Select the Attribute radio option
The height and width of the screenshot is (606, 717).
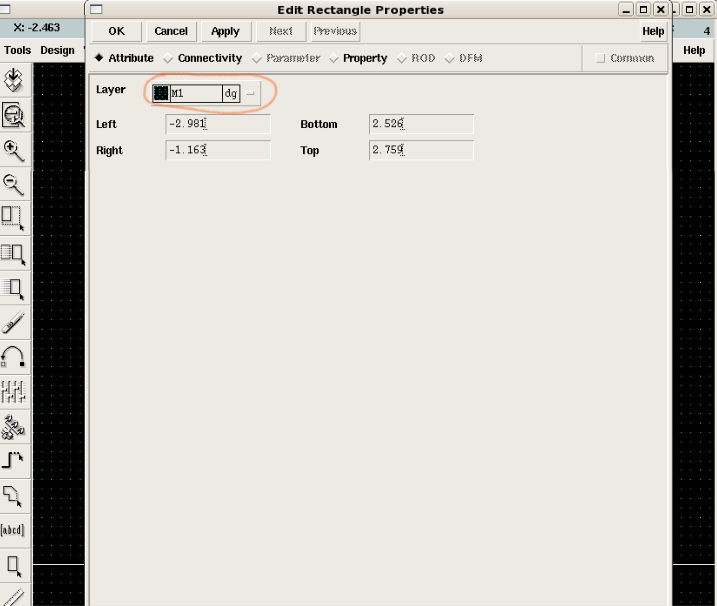coord(124,58)
